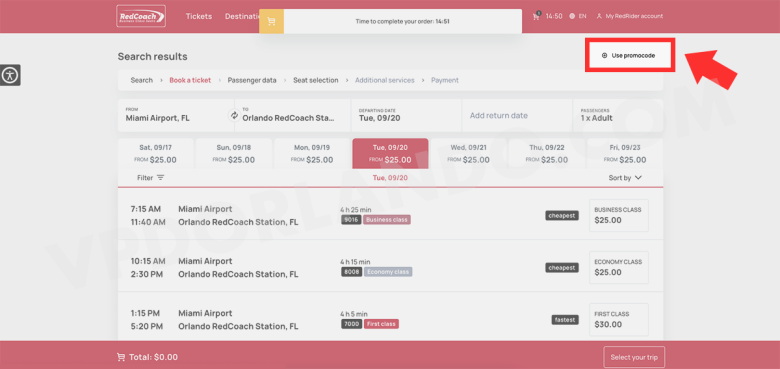780x369 pixels.
Task: Open the Tickets menu
Action: pos(198,16)
